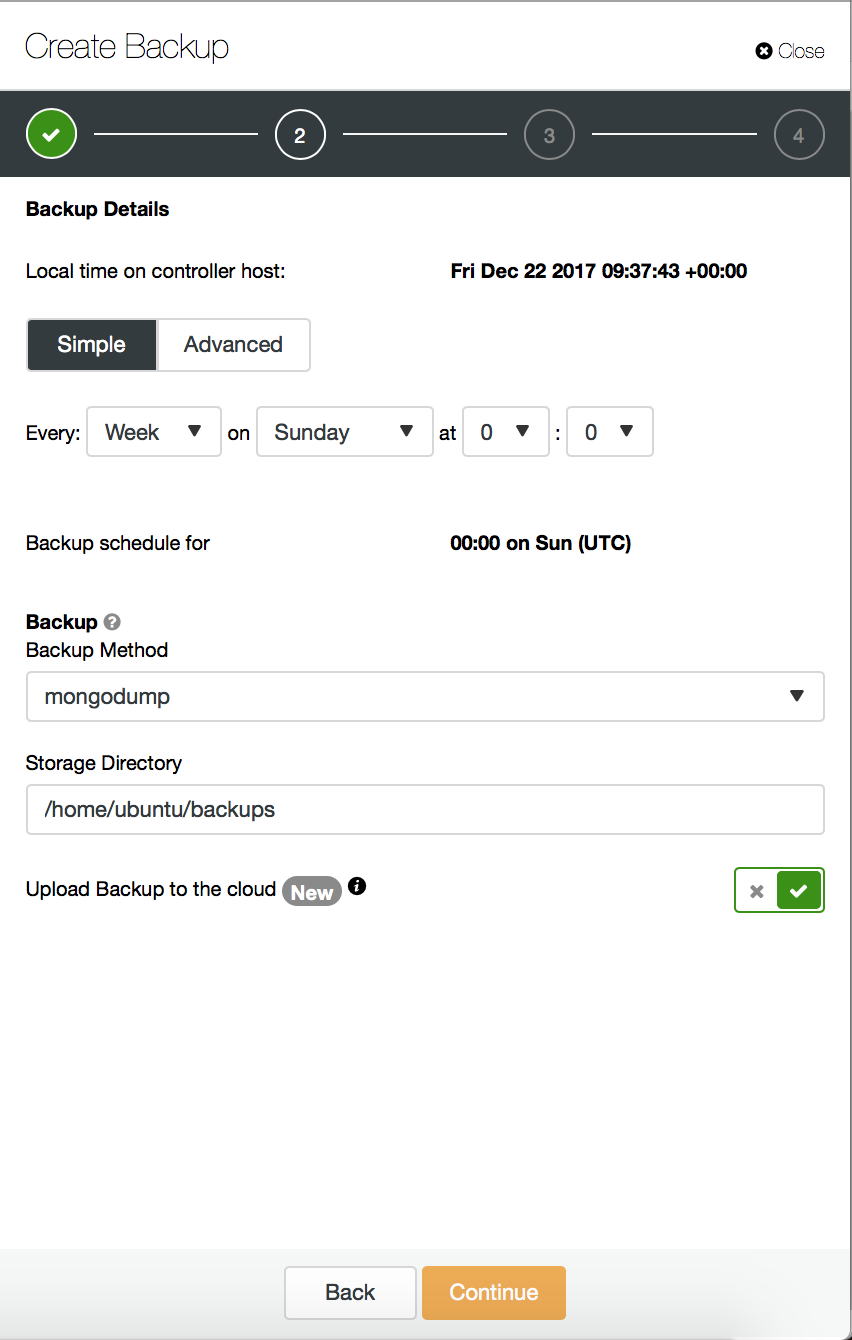
Task: Open the Week frequency dropdown
Action: tap(154, 432)
